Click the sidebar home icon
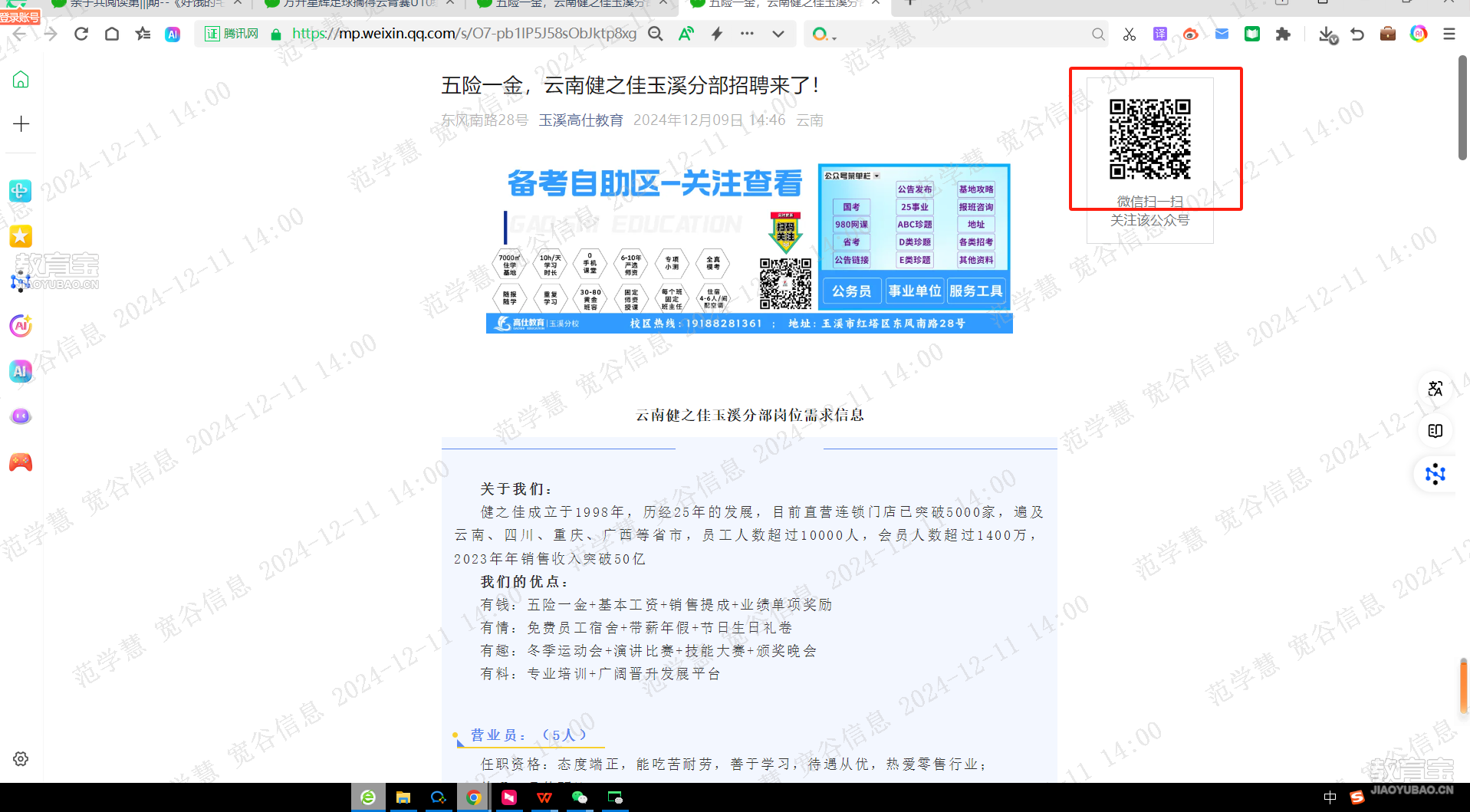 [21, 79]
